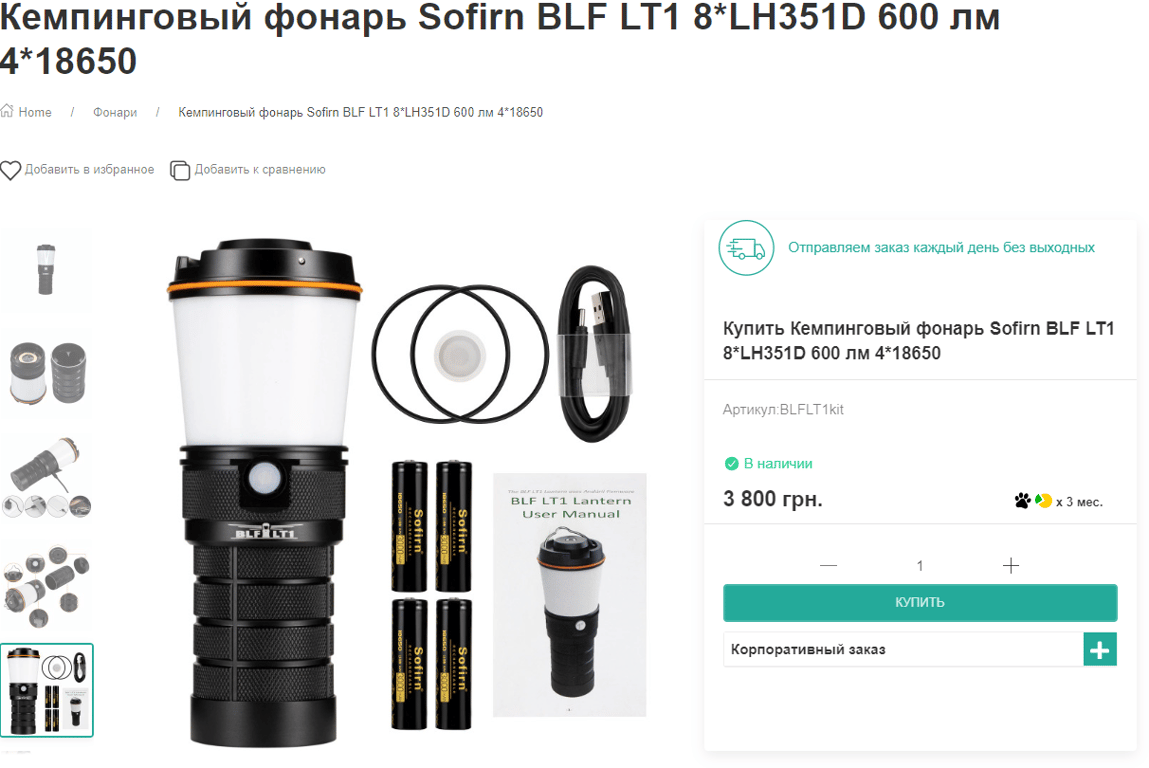Decrease quantity with minus button
This screenshot has width=1149, height=768.
[829, 566]
